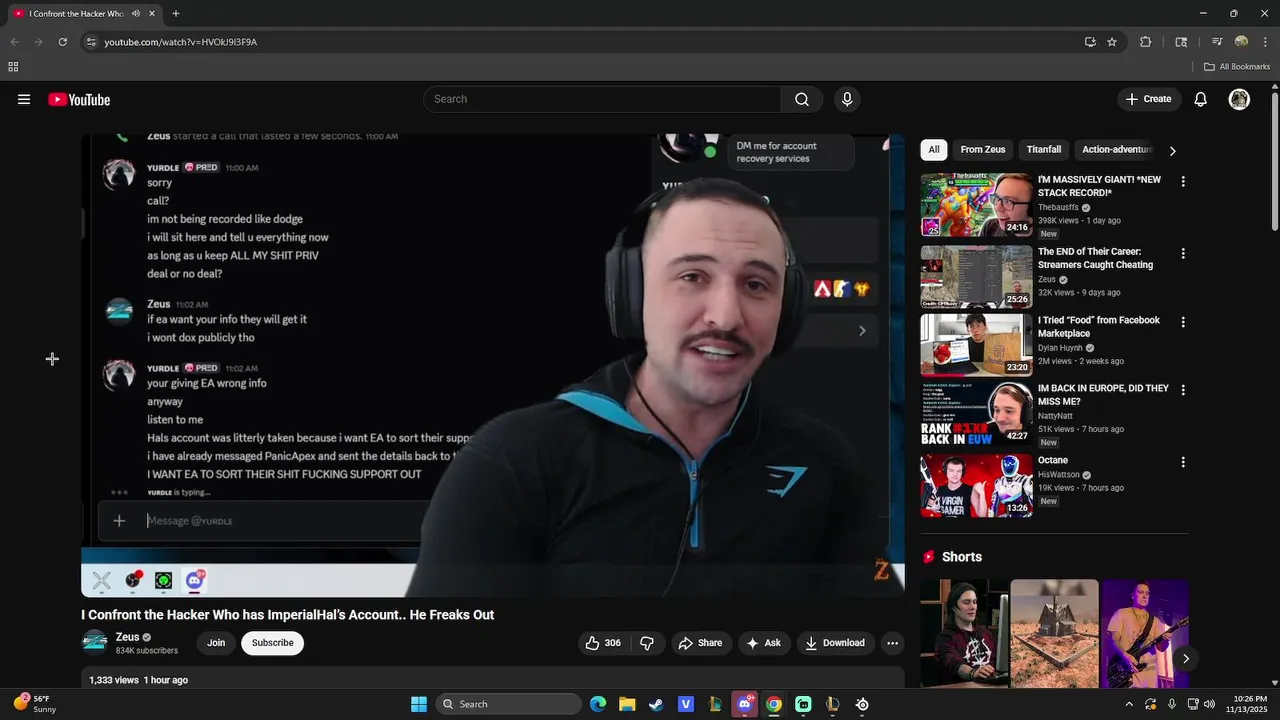Subscribe to the Zeus channel
Viewport: 1280px width, 720px height.
[272, 643]
